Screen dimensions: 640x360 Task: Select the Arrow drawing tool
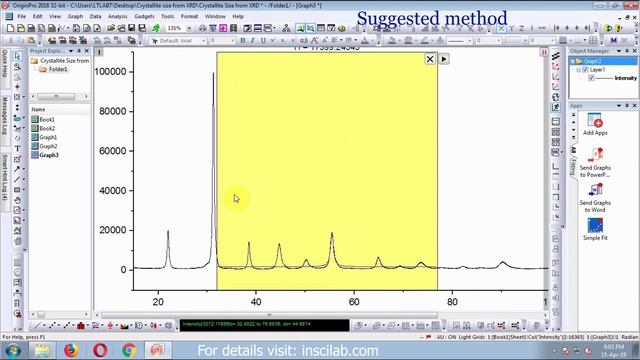point(17,169)
